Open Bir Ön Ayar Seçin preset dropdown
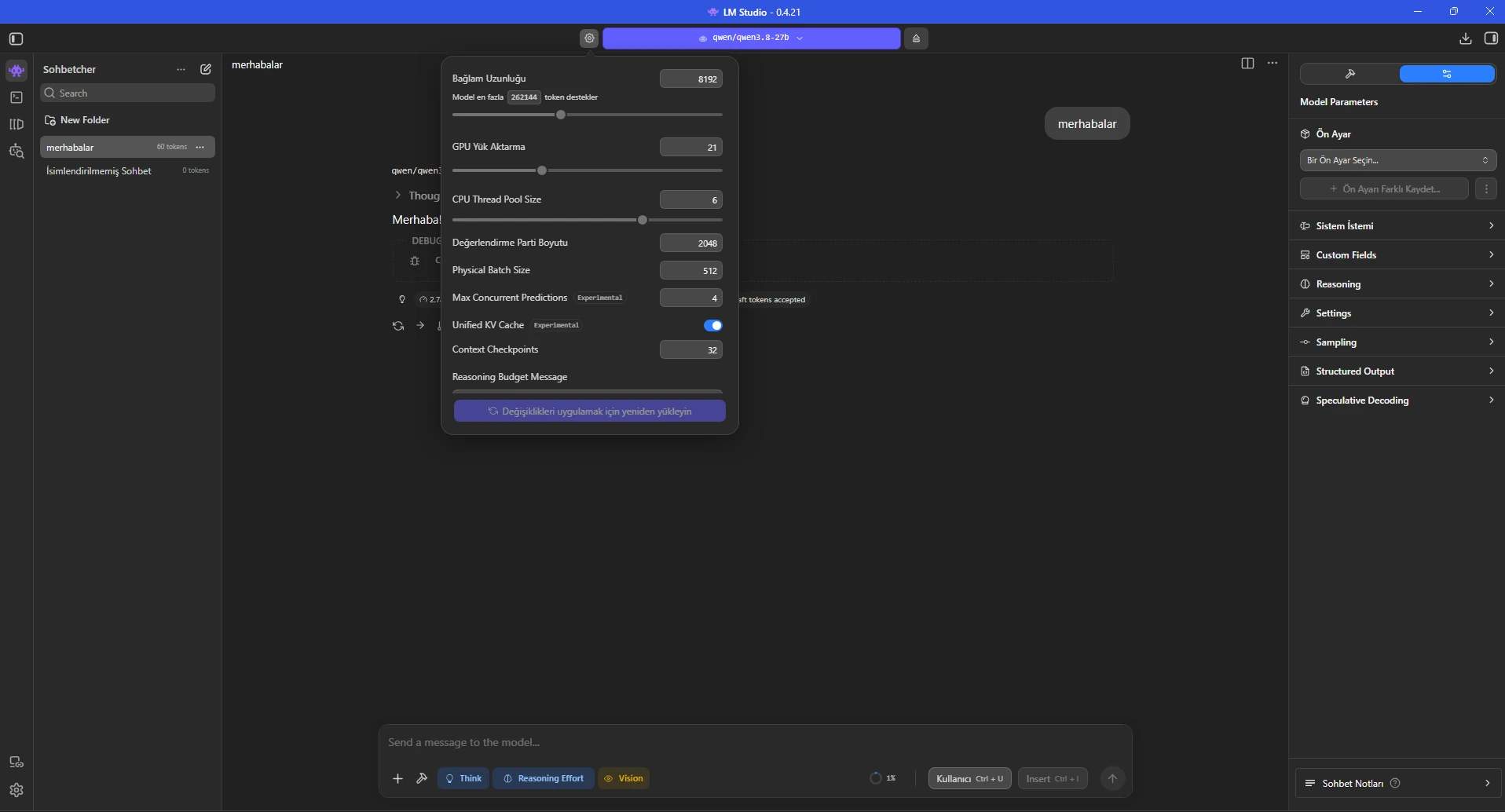 click(x=1397, y=160)
